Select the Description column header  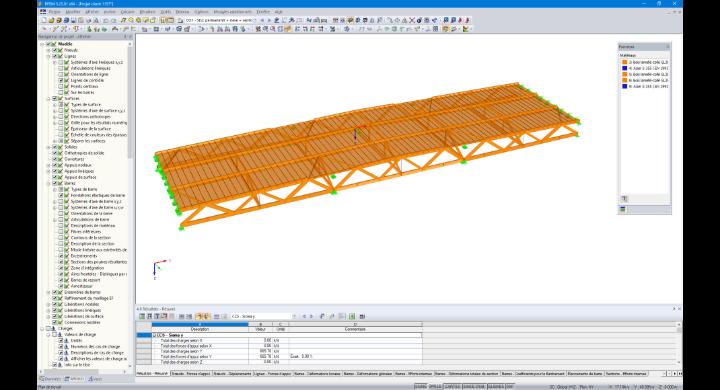point(200,329)
